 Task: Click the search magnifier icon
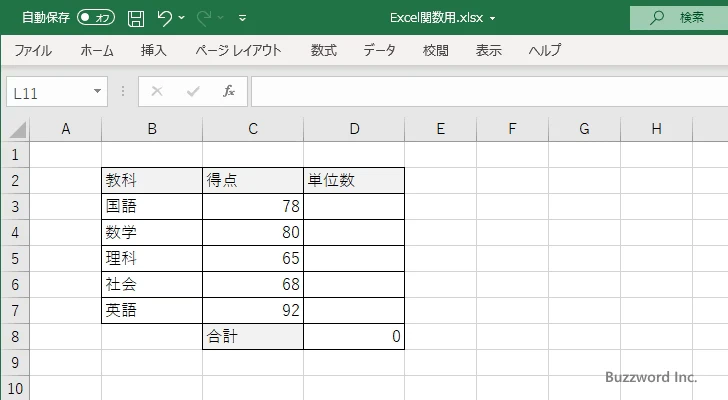(656, 18)
